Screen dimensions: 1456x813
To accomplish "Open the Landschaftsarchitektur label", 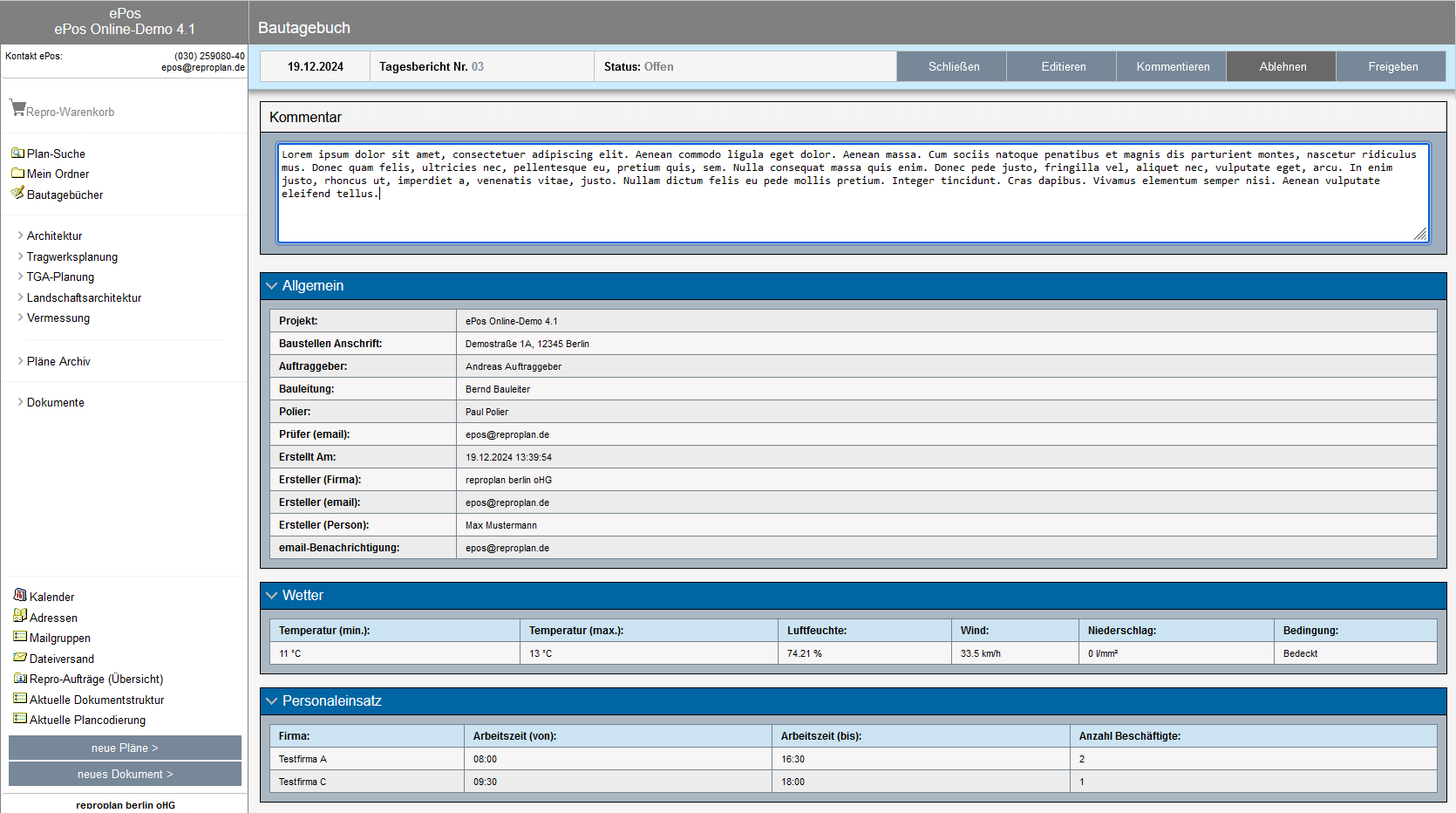I will click(84, 297).
